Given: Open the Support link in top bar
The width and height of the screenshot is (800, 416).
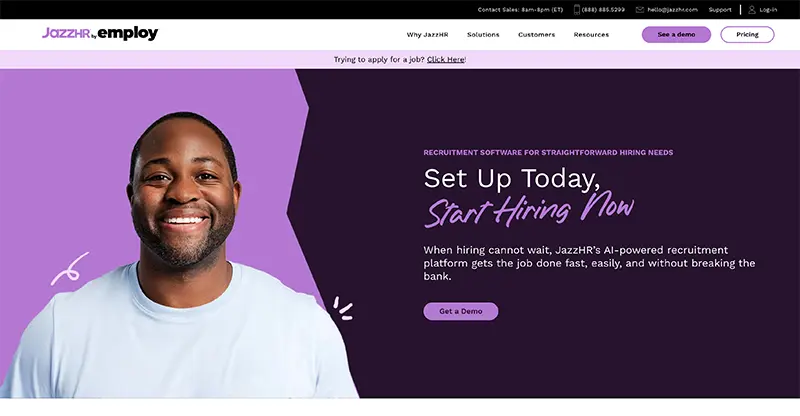Looking at the screenshot, I should click(x=720, y=10).
